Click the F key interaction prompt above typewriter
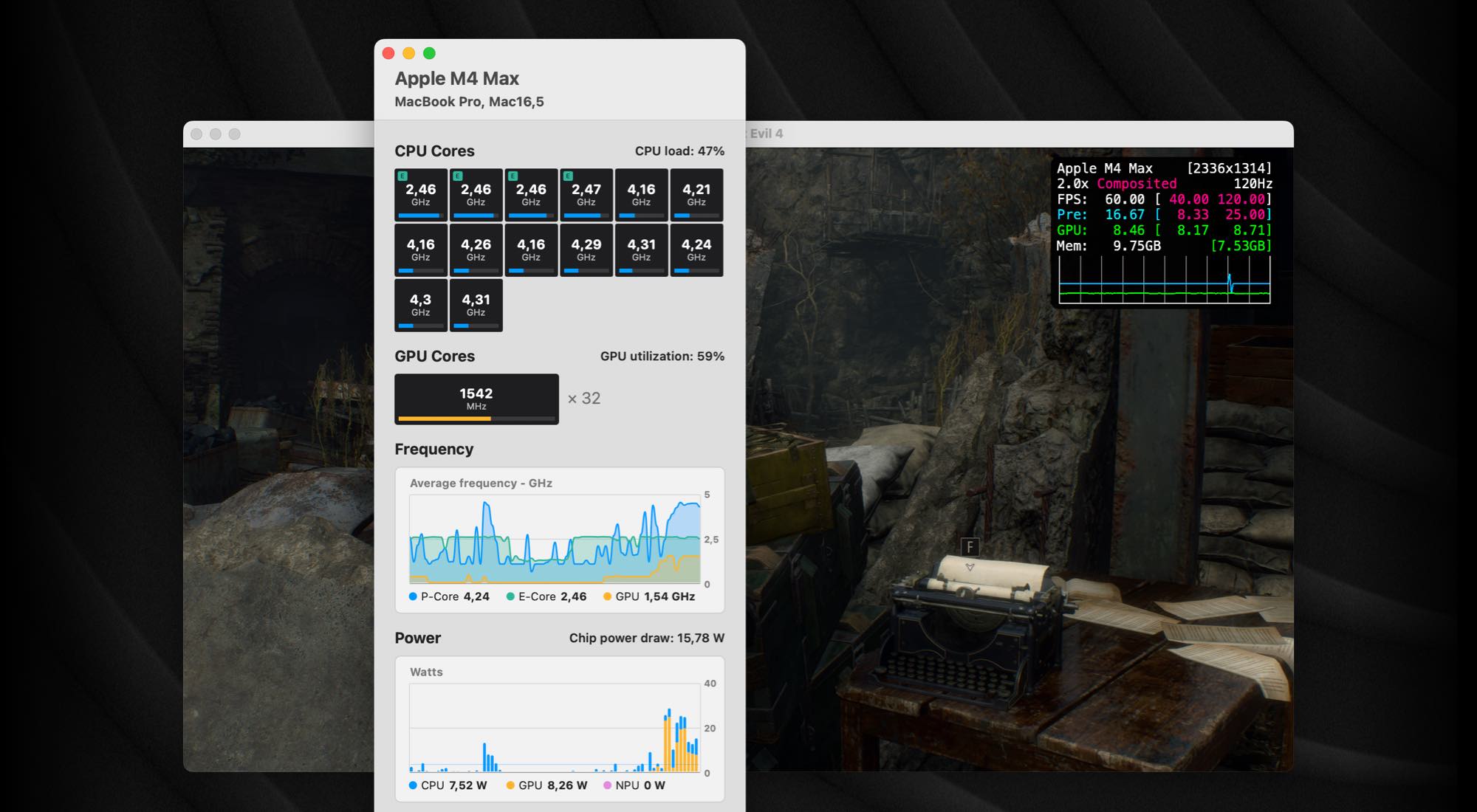 click(970, 547)
